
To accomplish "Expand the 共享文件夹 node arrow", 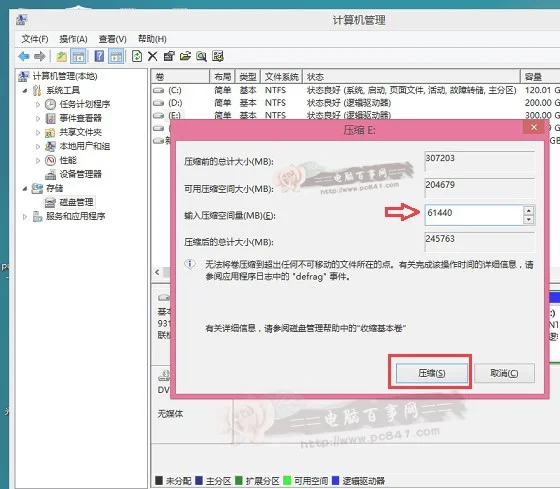I will [38, 133].
